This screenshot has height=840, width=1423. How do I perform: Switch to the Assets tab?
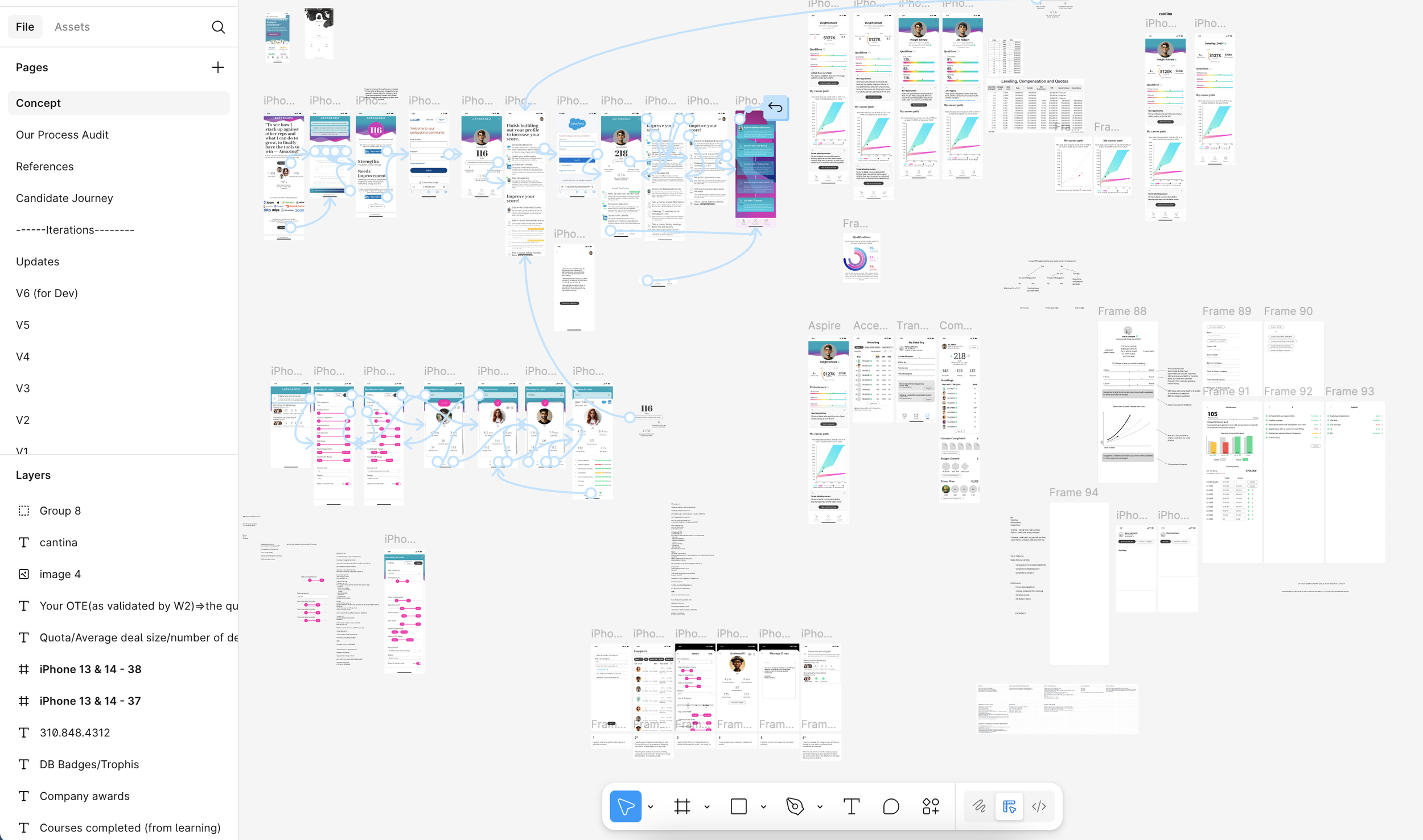pyautogui.click(x=72, y=27)
